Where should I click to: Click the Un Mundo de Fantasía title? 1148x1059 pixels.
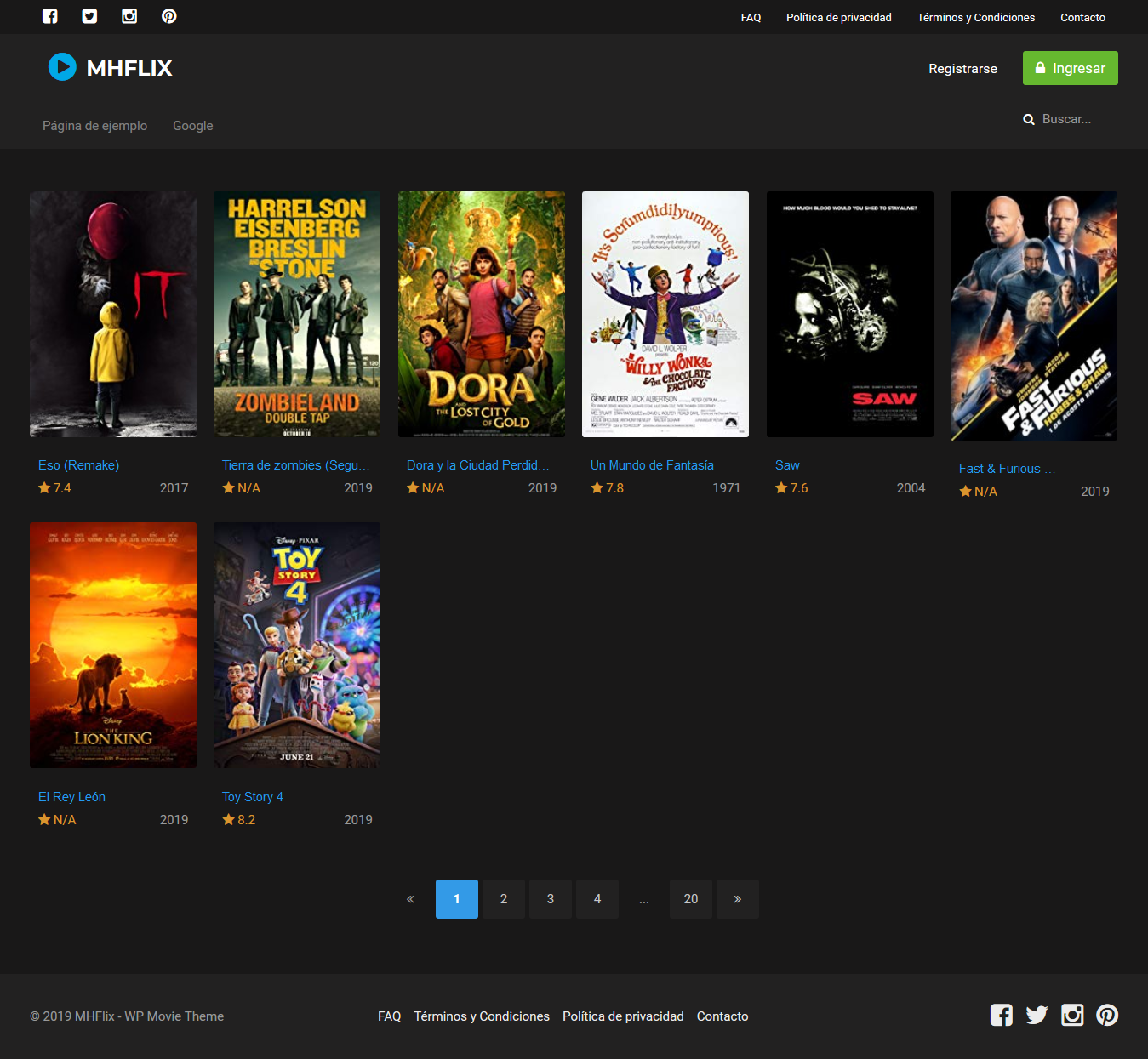652,465
